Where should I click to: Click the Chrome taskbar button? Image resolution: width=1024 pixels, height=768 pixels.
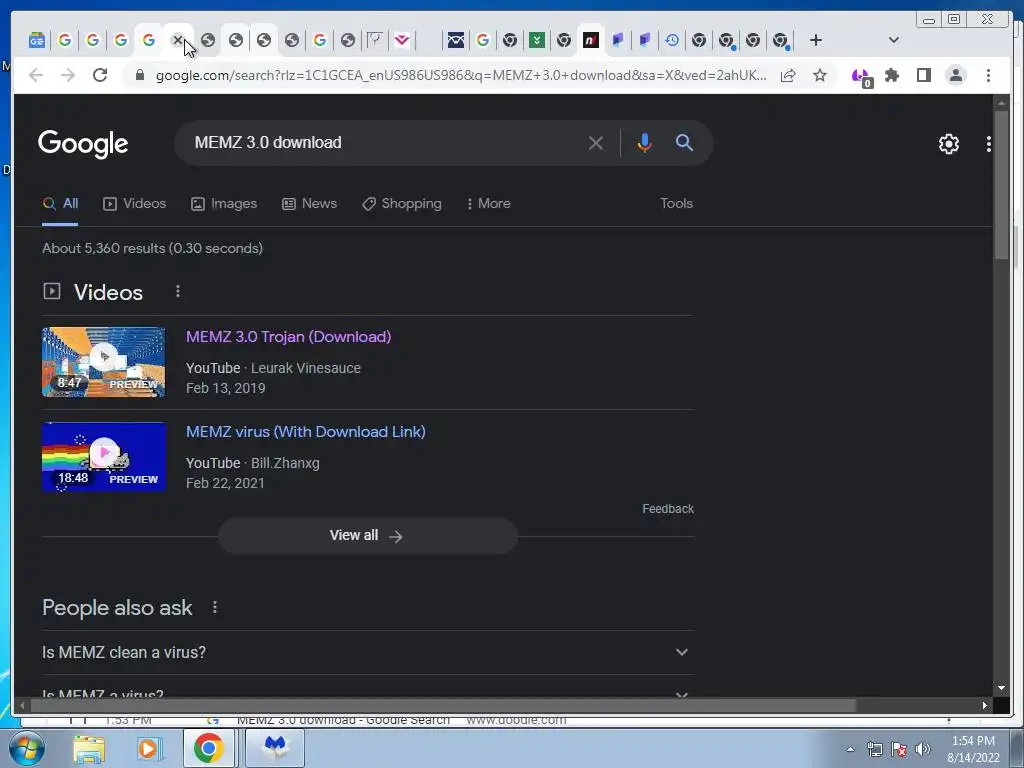coord(208,748)
